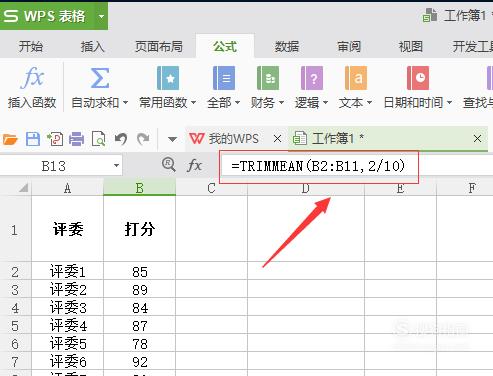Viewport: 493px width, 376px height.
Task: Expand the 逻辑 dropdown arrow
Action: tap(325, 103)
